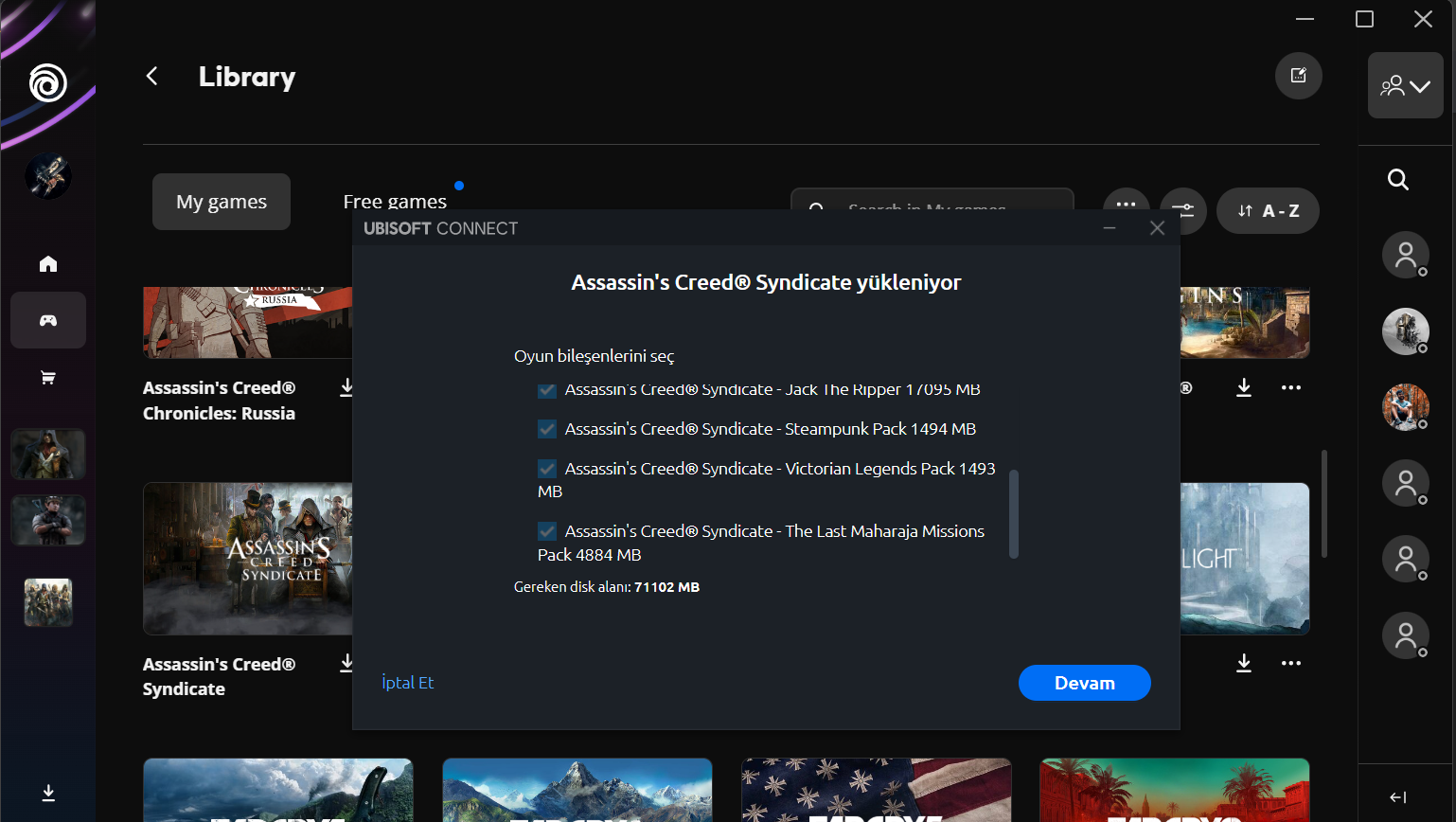Screen dimensions: 1456x822
Task: Click the Assassin's Creed Chronicles: Russia title
Action: point(220,401)
